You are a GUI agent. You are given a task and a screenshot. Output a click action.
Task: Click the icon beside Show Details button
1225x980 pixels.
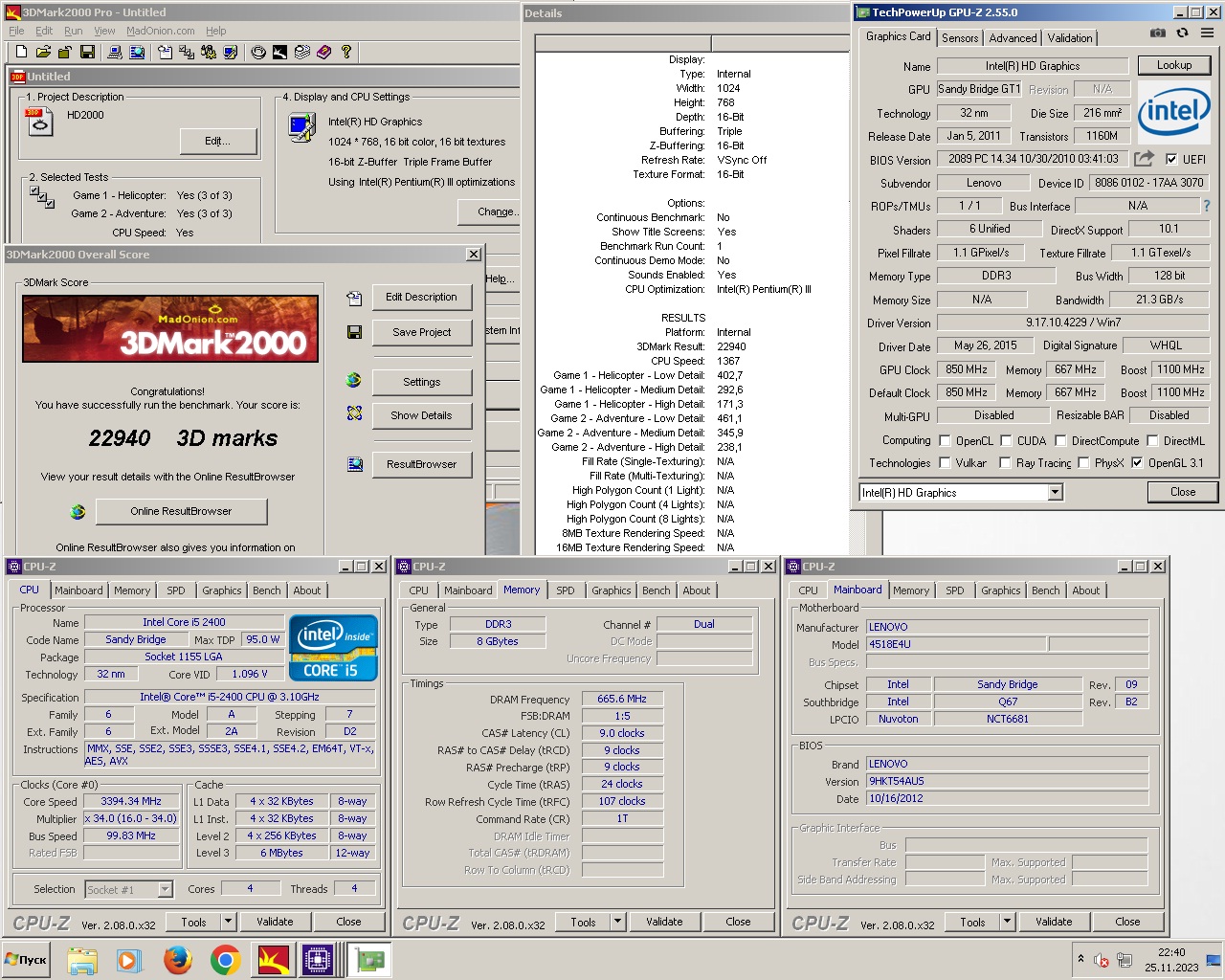[x=354, y=413]
